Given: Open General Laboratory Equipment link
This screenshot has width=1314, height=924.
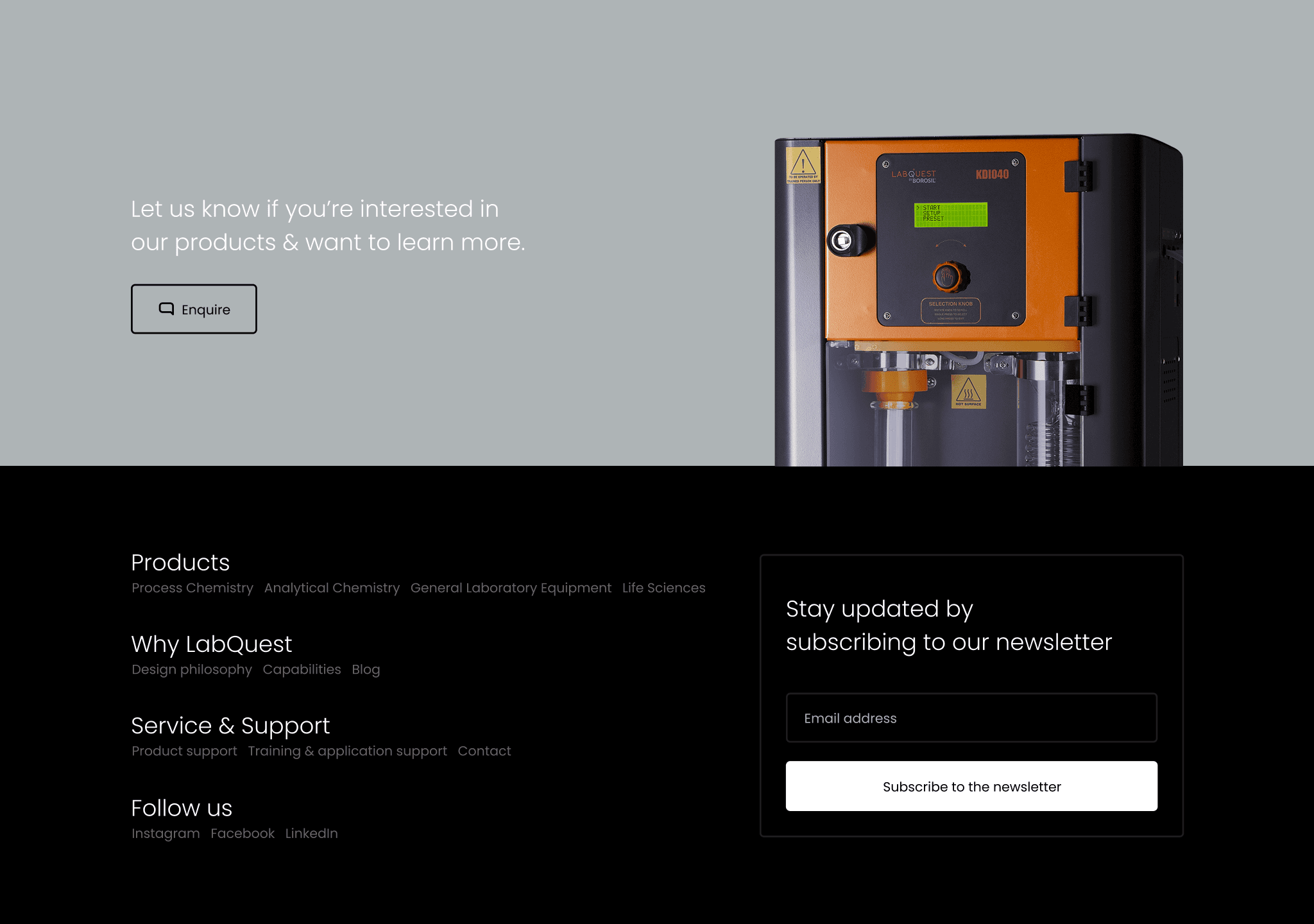Looking at the screenshot, I should [x=511, y=588].
